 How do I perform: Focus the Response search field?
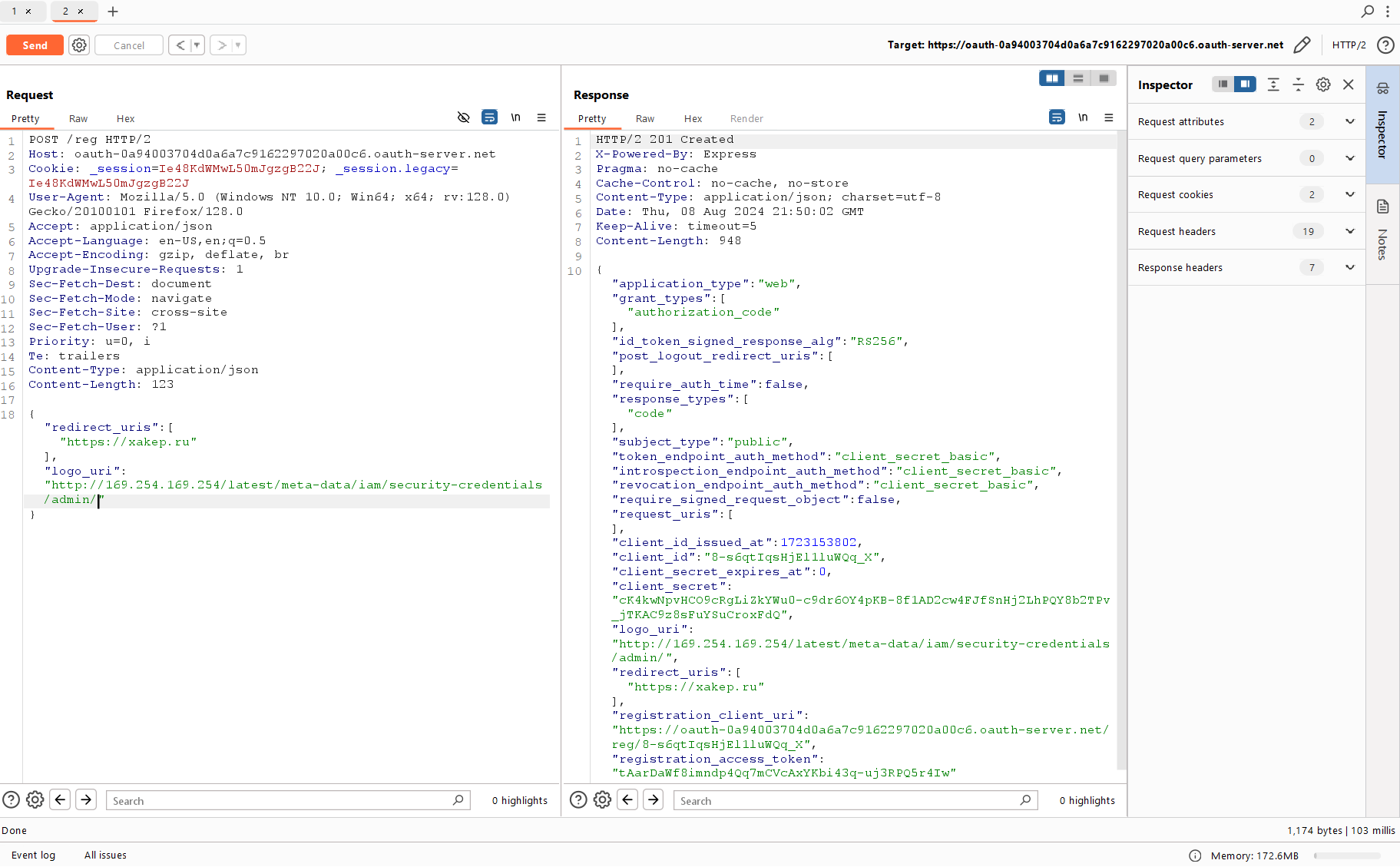point(856,800)
